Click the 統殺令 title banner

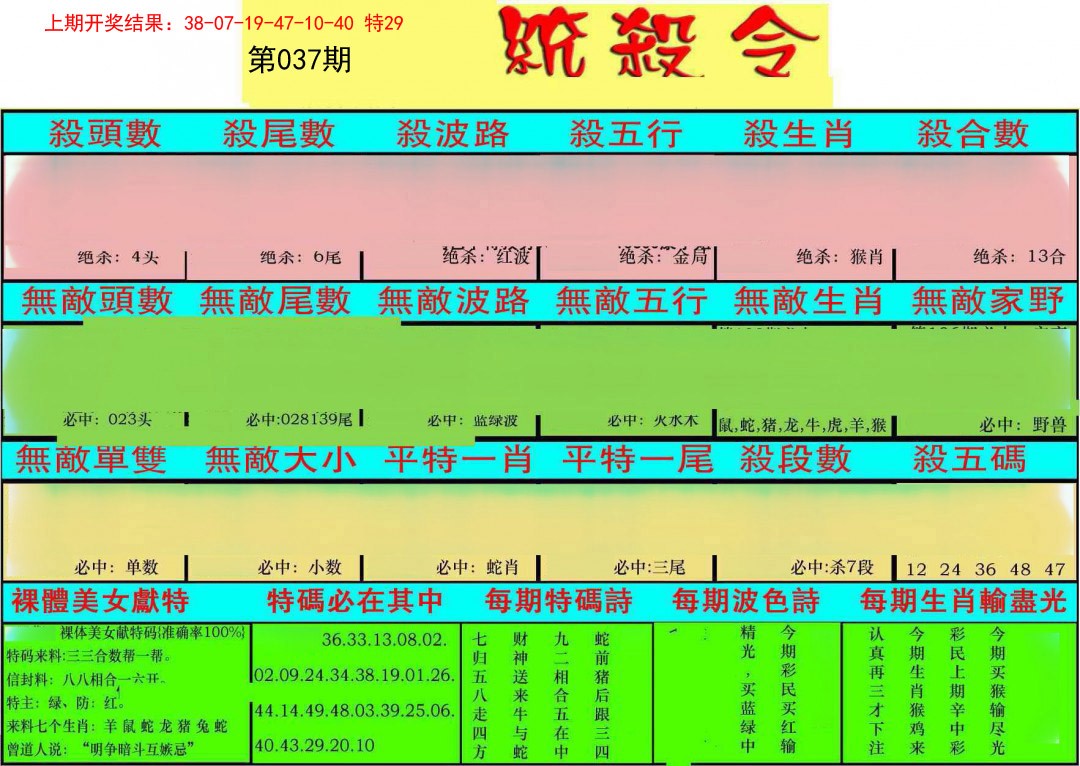661,45
